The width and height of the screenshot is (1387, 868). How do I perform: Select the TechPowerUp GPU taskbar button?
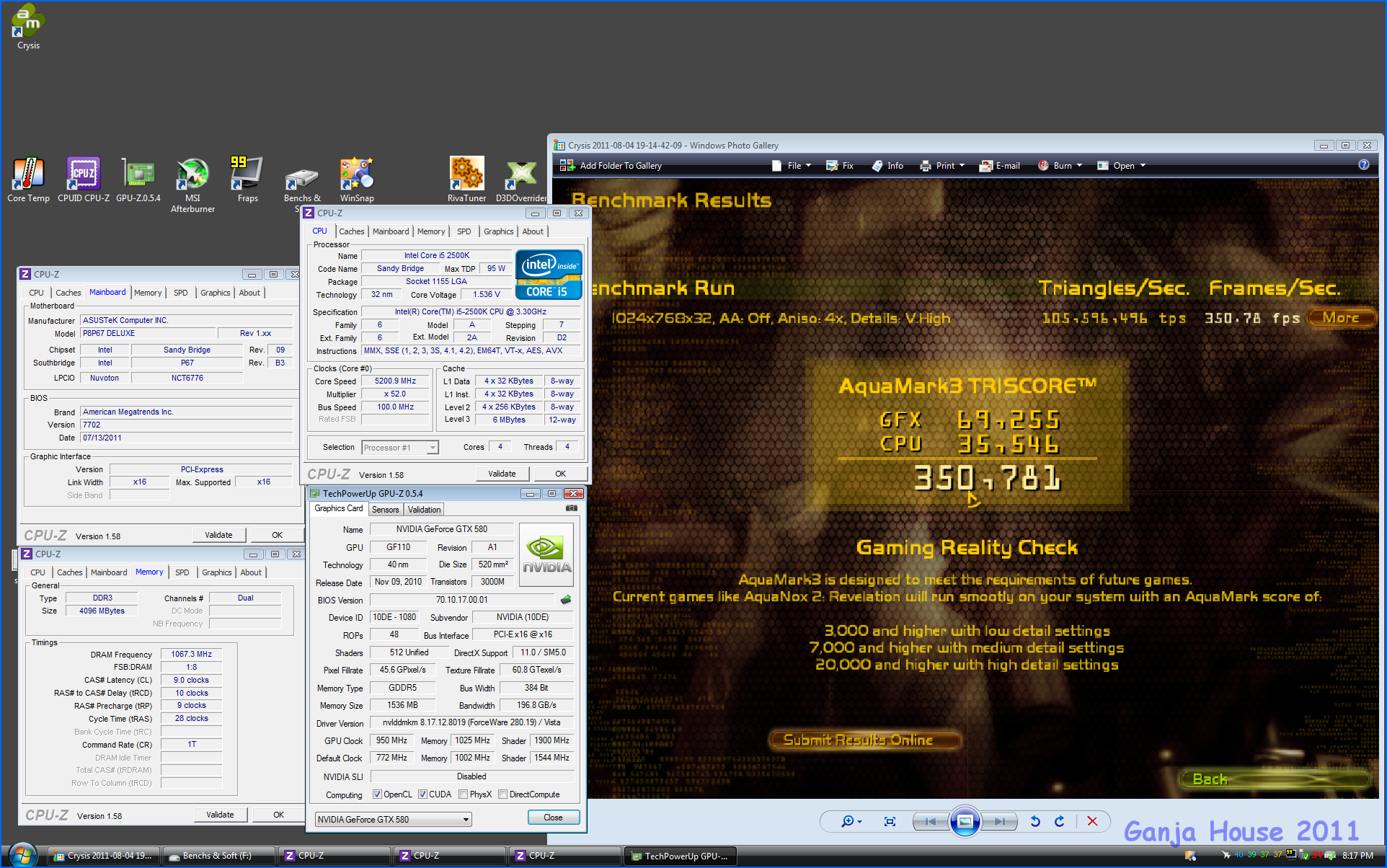(679, 856)
